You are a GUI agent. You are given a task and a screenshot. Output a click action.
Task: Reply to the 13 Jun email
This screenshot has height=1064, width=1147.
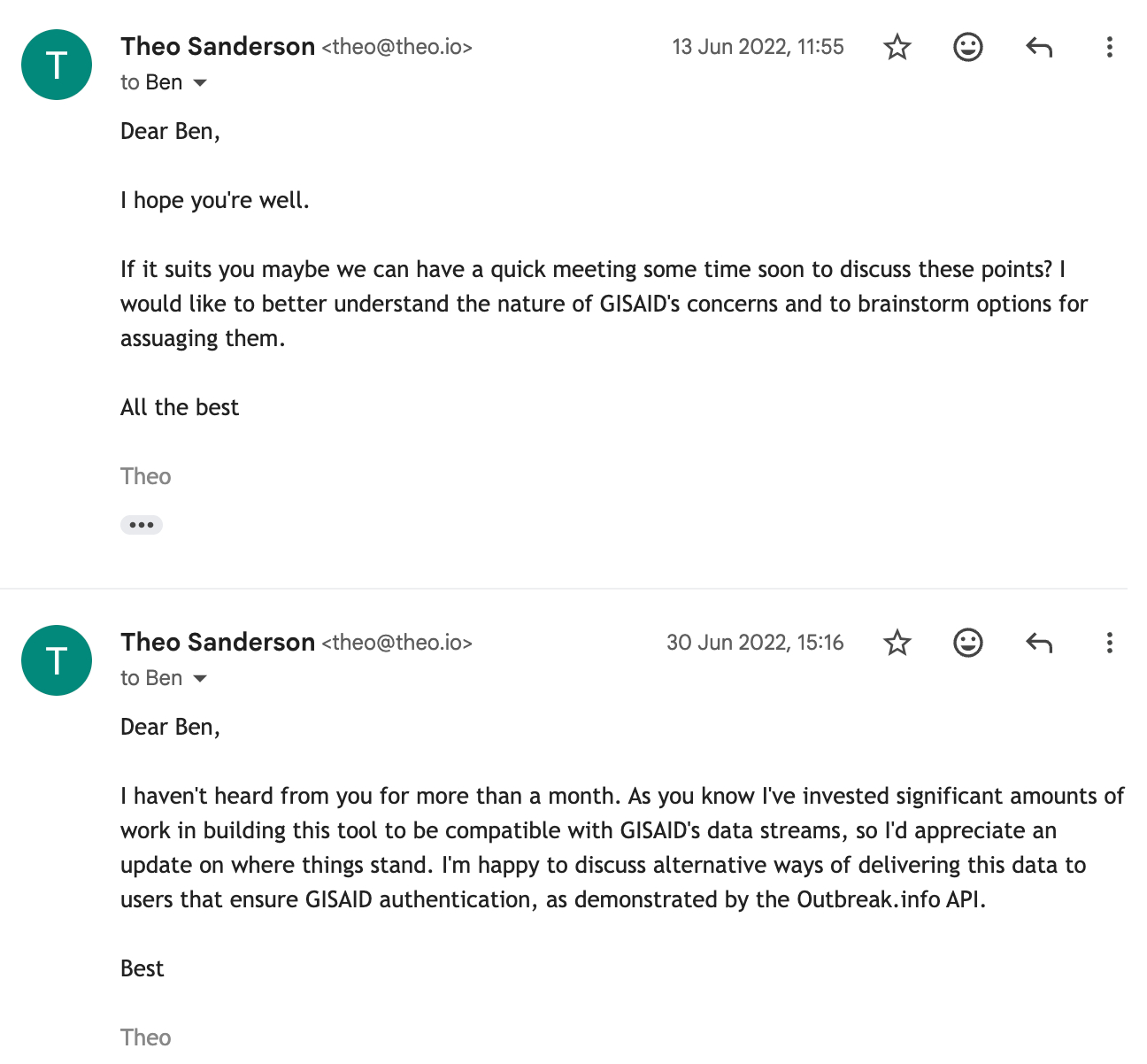[1039, 47]
